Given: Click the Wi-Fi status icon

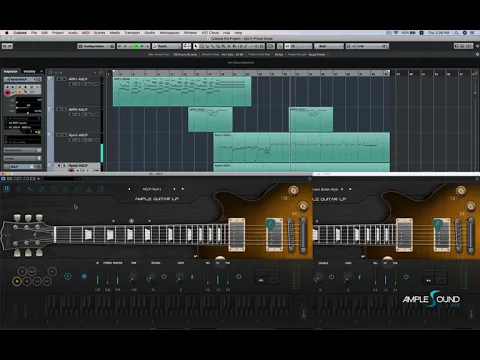Looking at the screenshot, I should coord(396,33).
